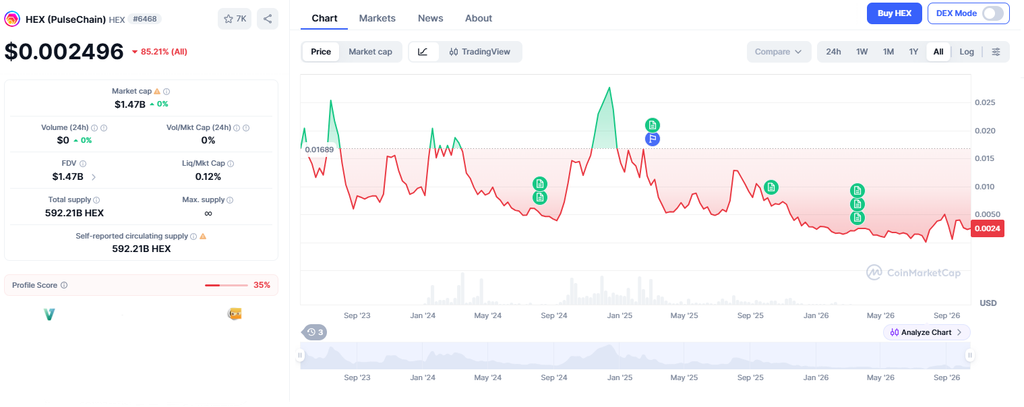This screenshot has width=1024, height=407.
Task: Select the Market cap view toggle
Action: click(x=370, y=52)
